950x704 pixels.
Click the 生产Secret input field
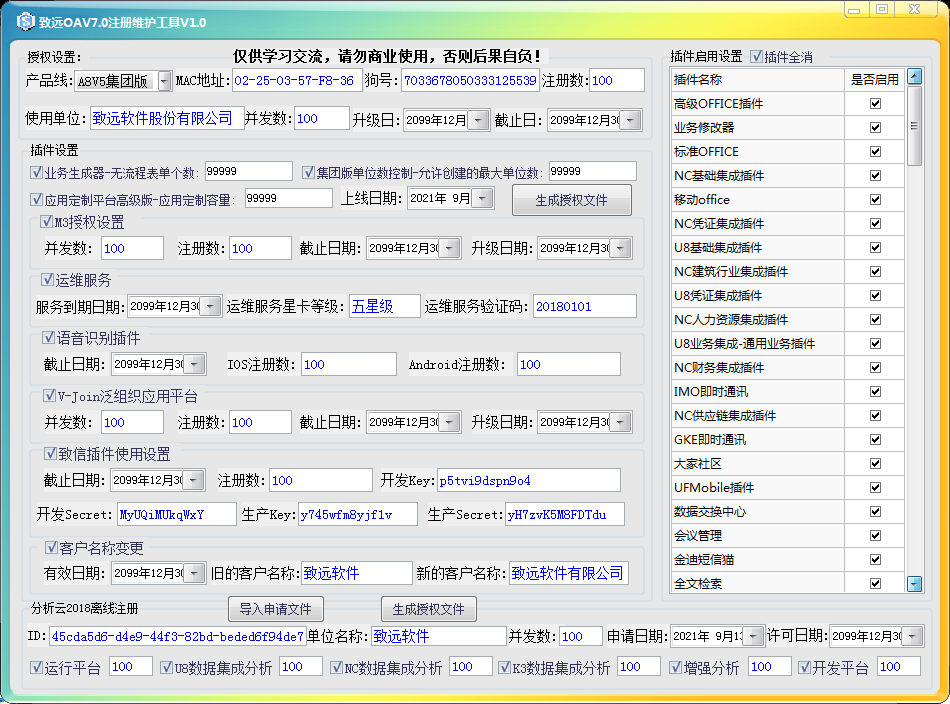coord(565,514)
